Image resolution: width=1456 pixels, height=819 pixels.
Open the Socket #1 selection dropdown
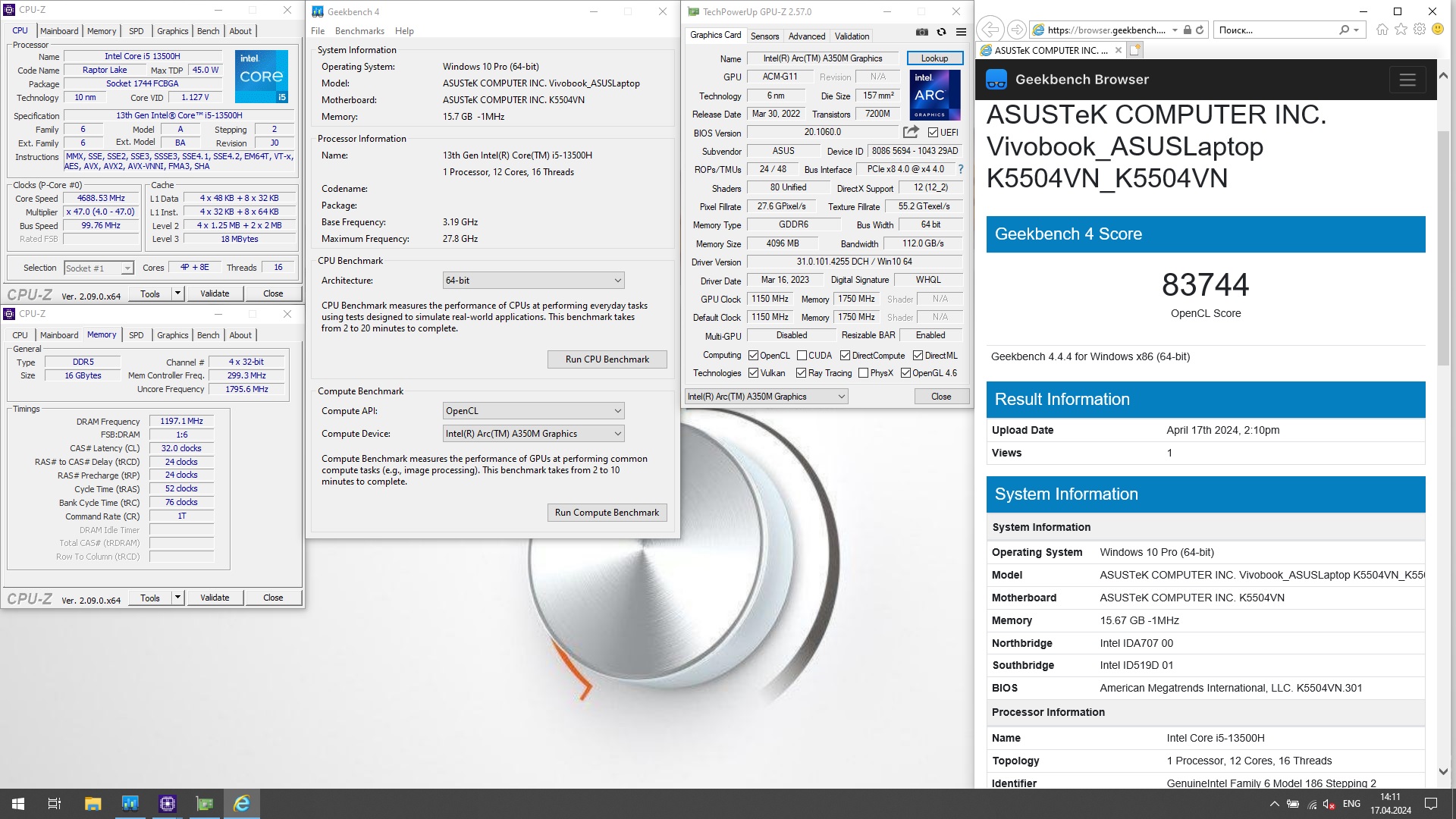(99, 268)
